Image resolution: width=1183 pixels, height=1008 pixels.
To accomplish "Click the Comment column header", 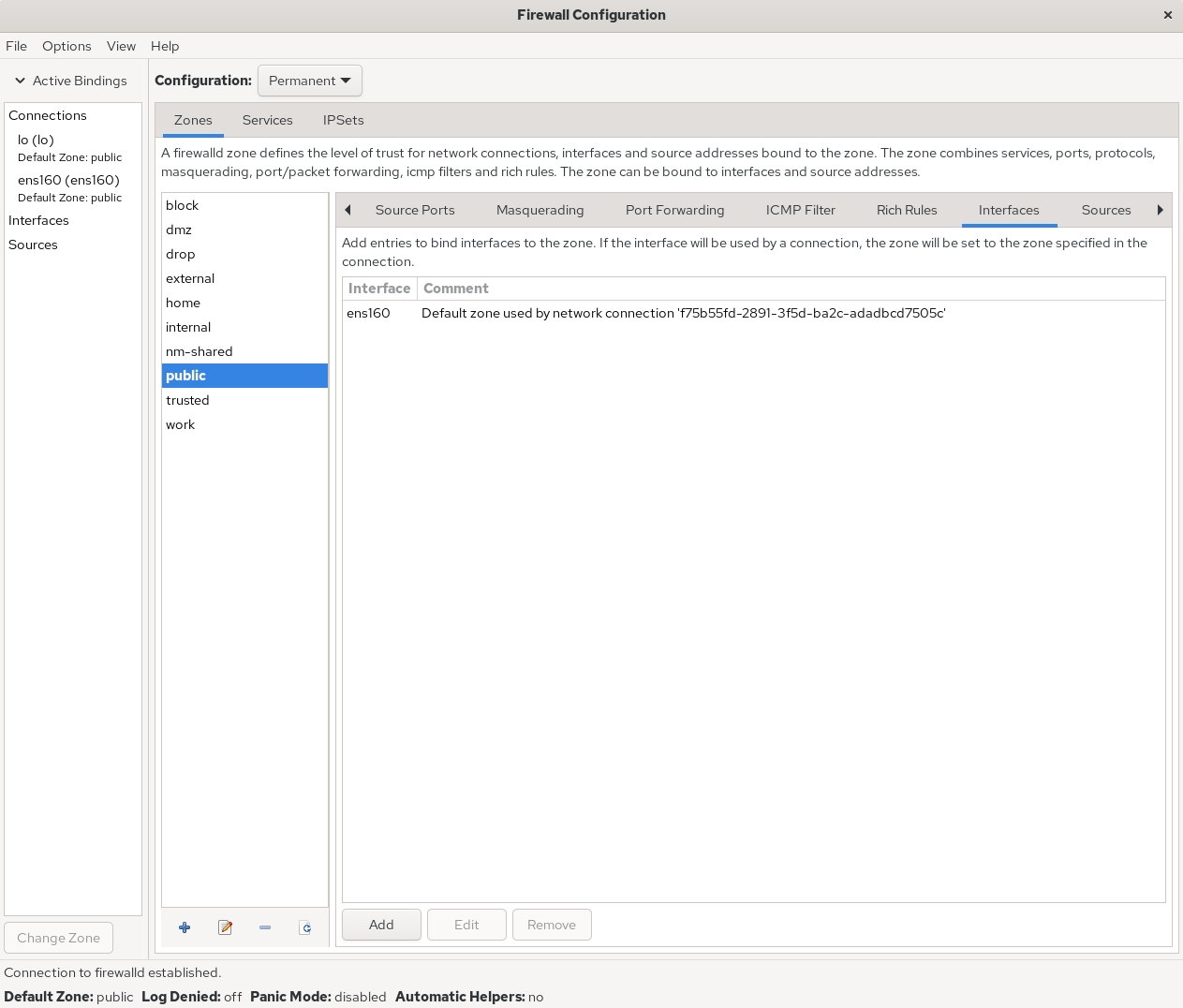I will pyautogui.click(x=456, y=289).
